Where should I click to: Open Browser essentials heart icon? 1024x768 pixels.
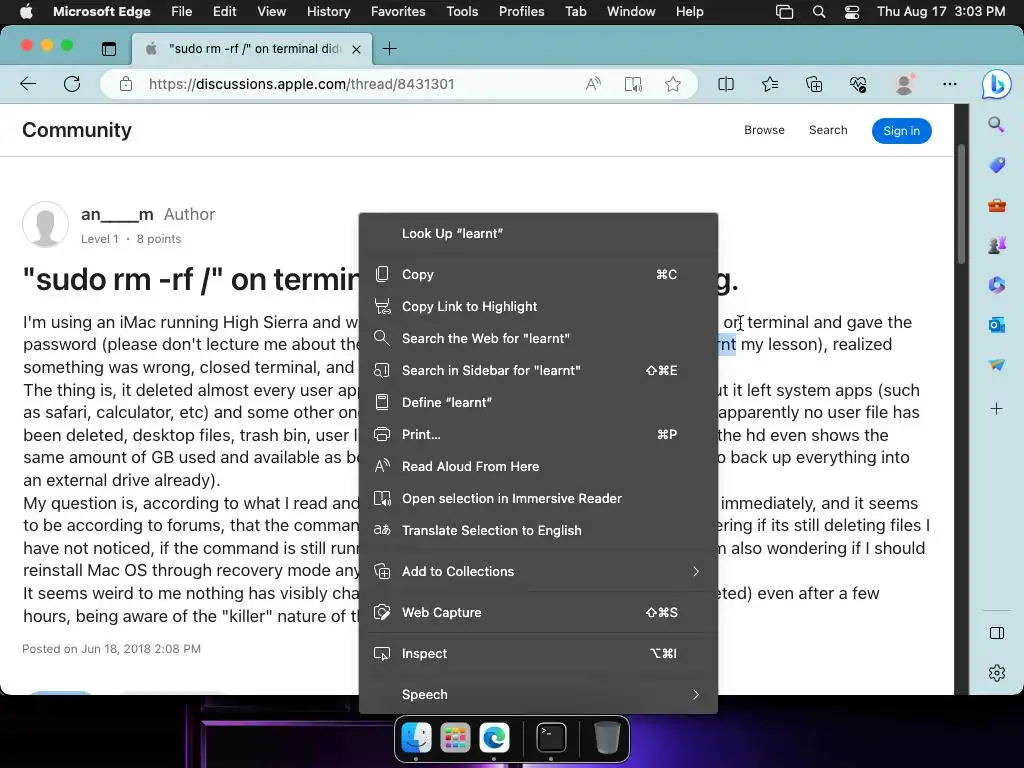(857, 84)
